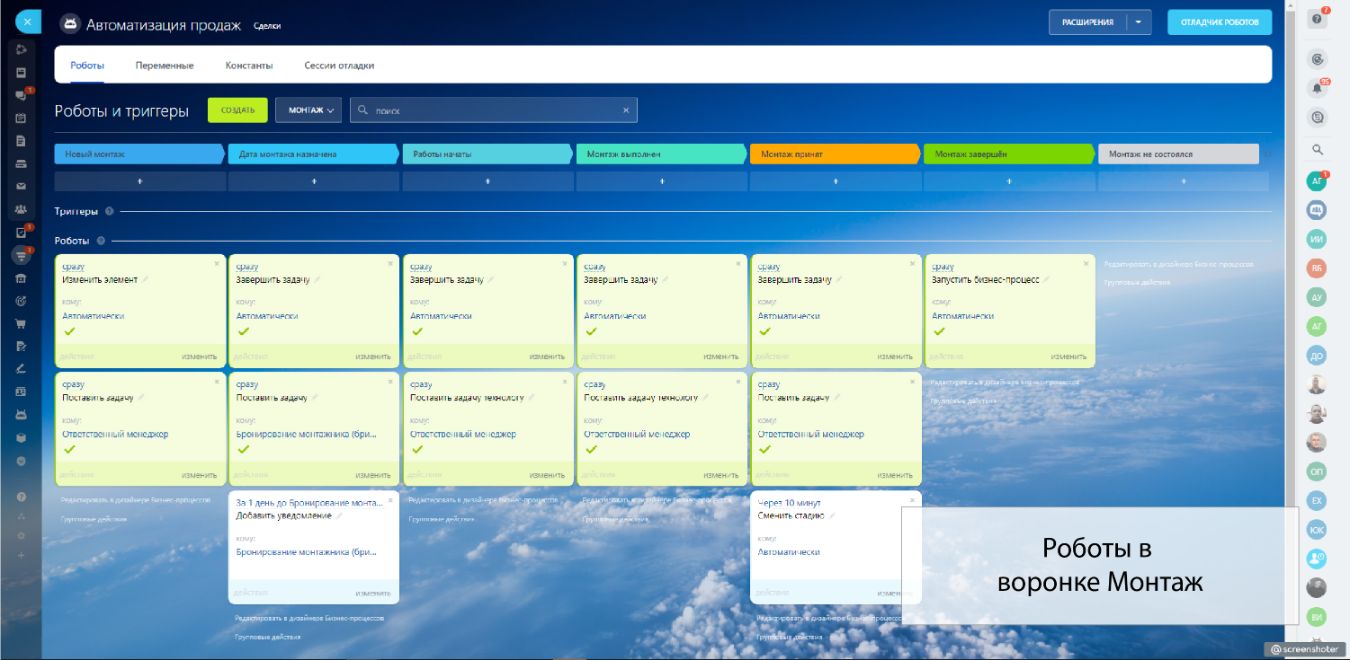Click the question mark icon in left sidebar
Image resolution: width=1350 pixels, height=660 pixels.
coord(20,496)
